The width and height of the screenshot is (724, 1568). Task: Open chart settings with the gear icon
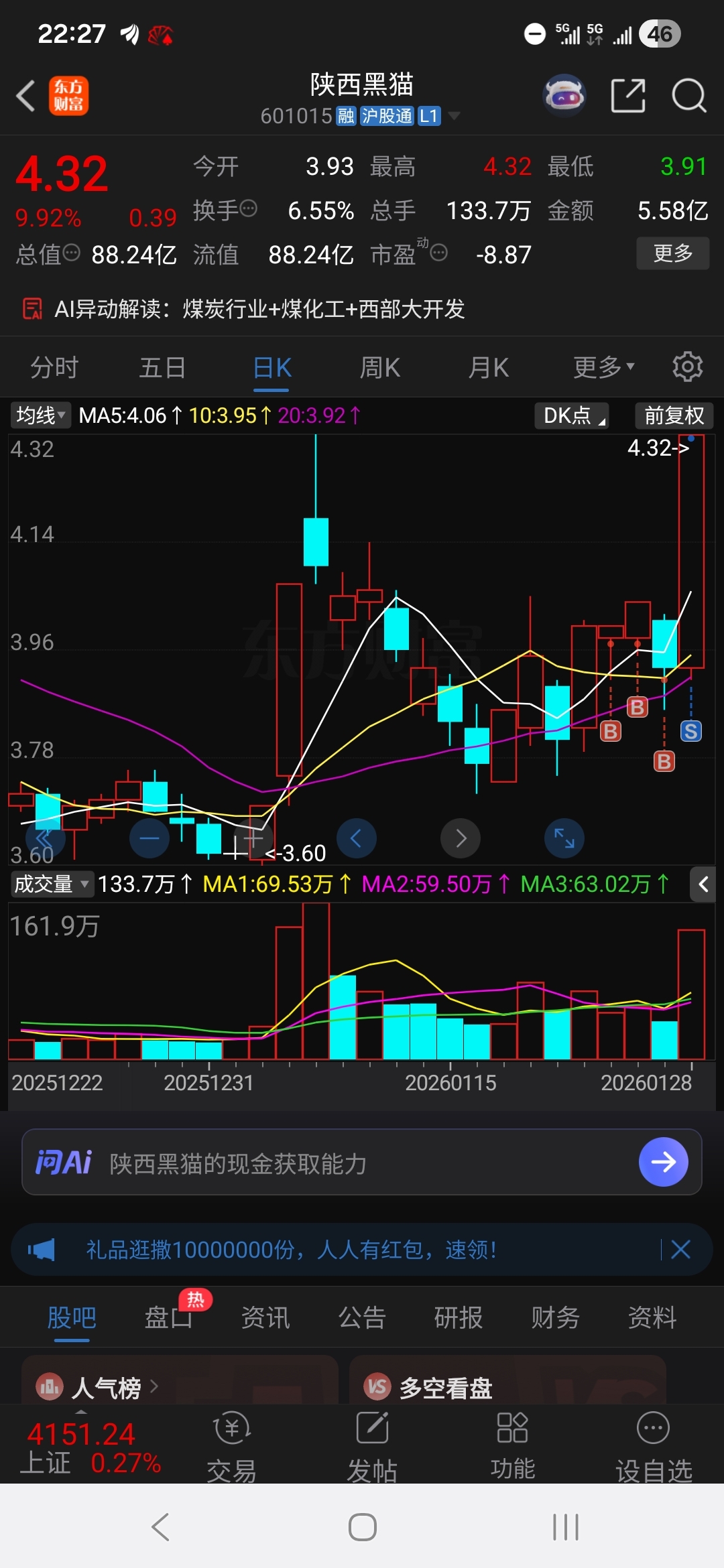pyautogui.click(x=687, y=367)
